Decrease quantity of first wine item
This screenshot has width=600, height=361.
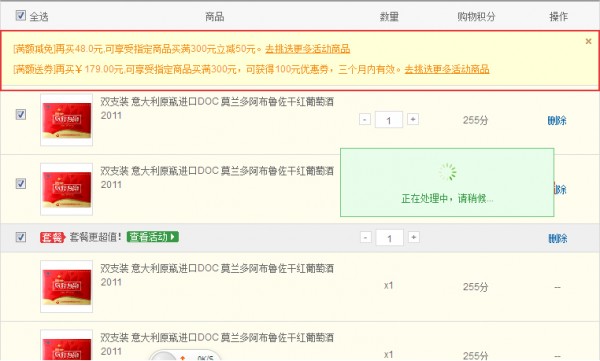365,119
